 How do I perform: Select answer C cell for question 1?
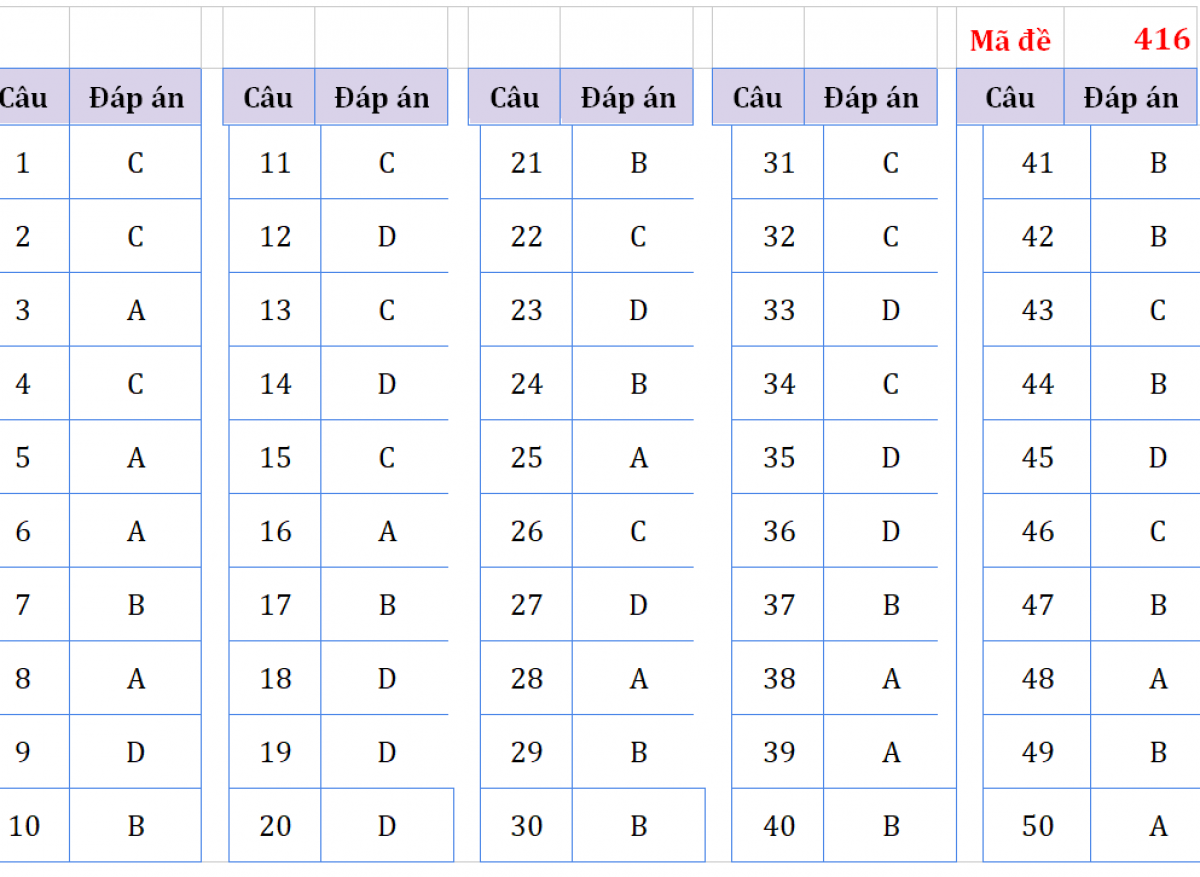pyautogui.click(x=135, y=162)
